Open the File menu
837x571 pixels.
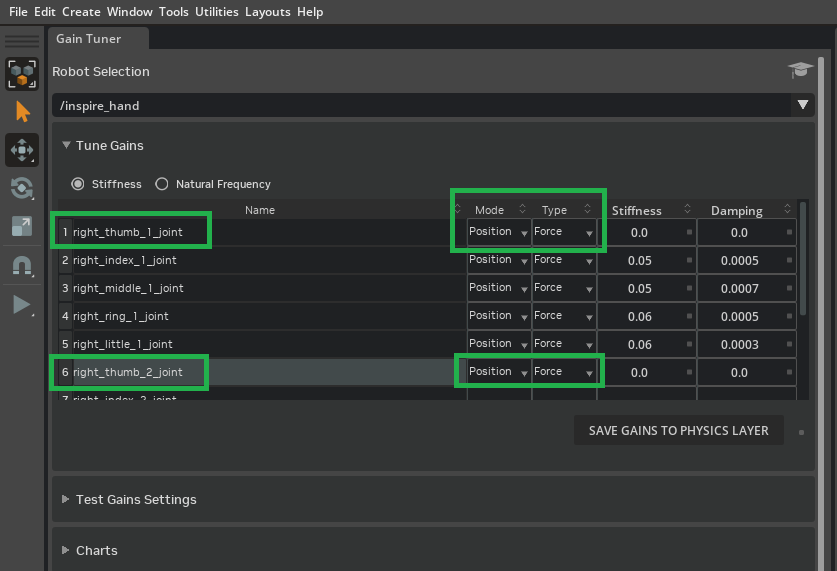point(18,12)
